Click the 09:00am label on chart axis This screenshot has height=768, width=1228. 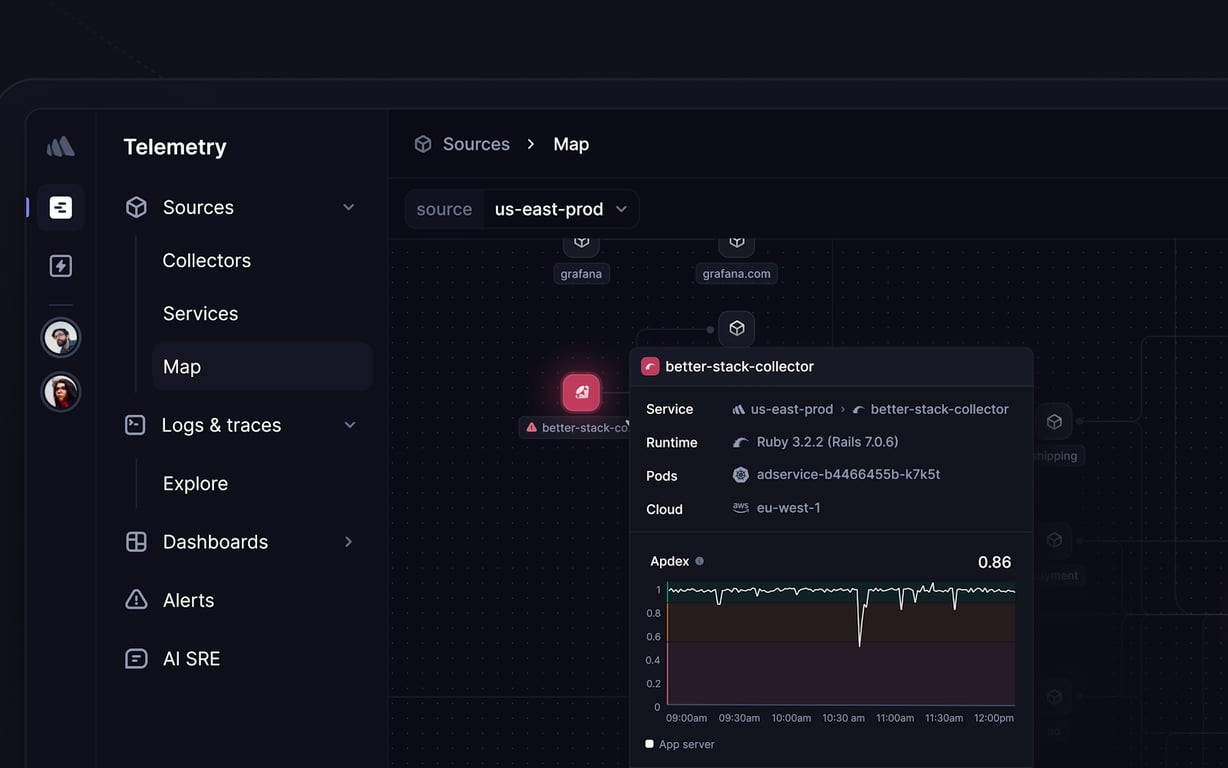tap(687, 718)
